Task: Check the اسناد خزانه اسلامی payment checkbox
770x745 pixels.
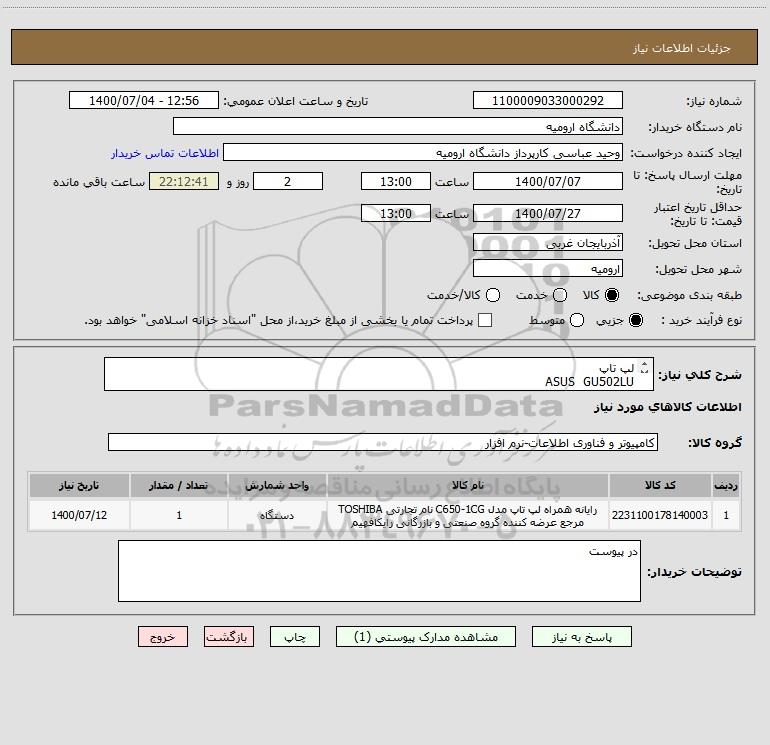Action: 485,320
